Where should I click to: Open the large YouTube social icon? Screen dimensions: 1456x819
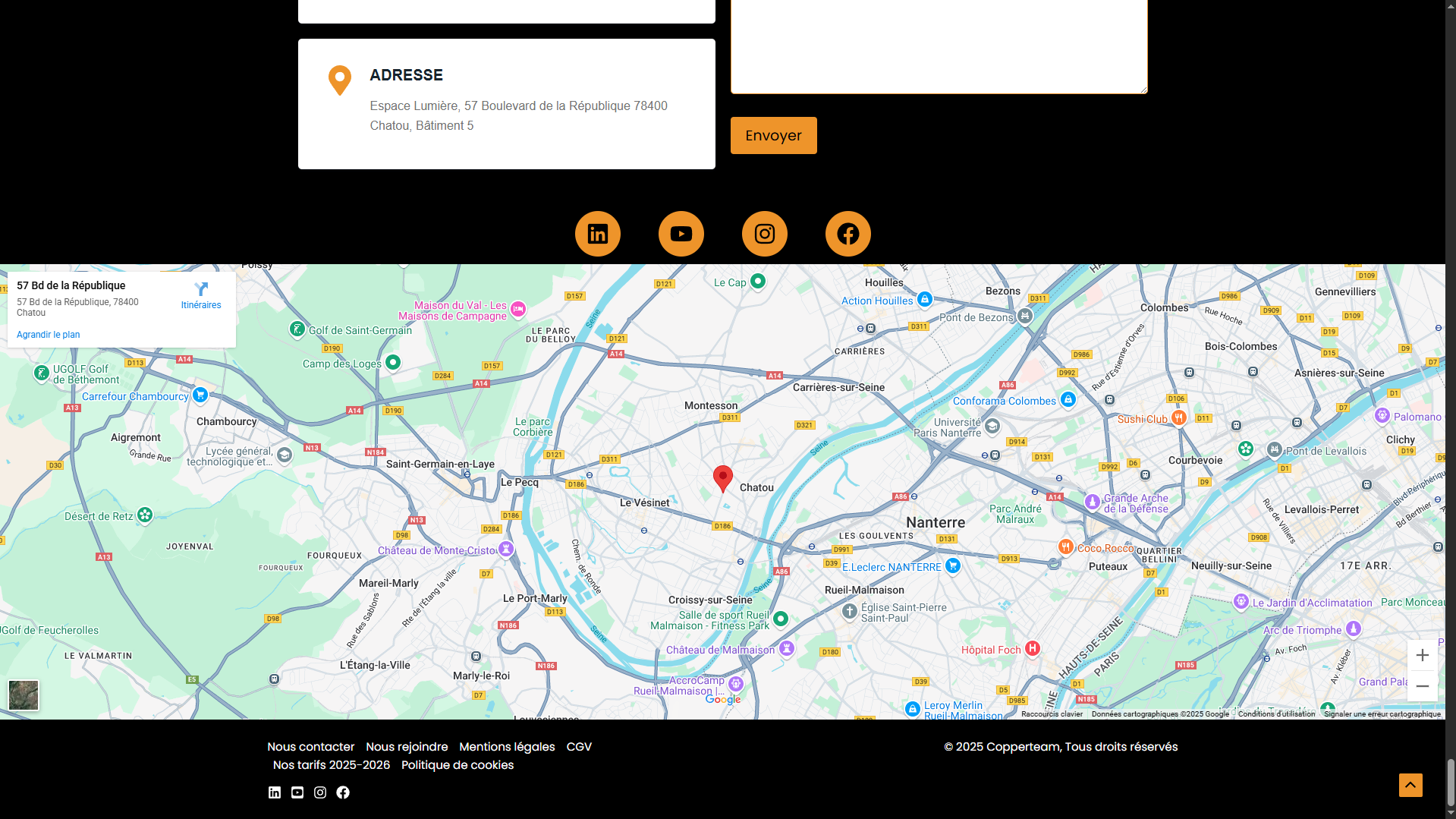click(681, 234)
